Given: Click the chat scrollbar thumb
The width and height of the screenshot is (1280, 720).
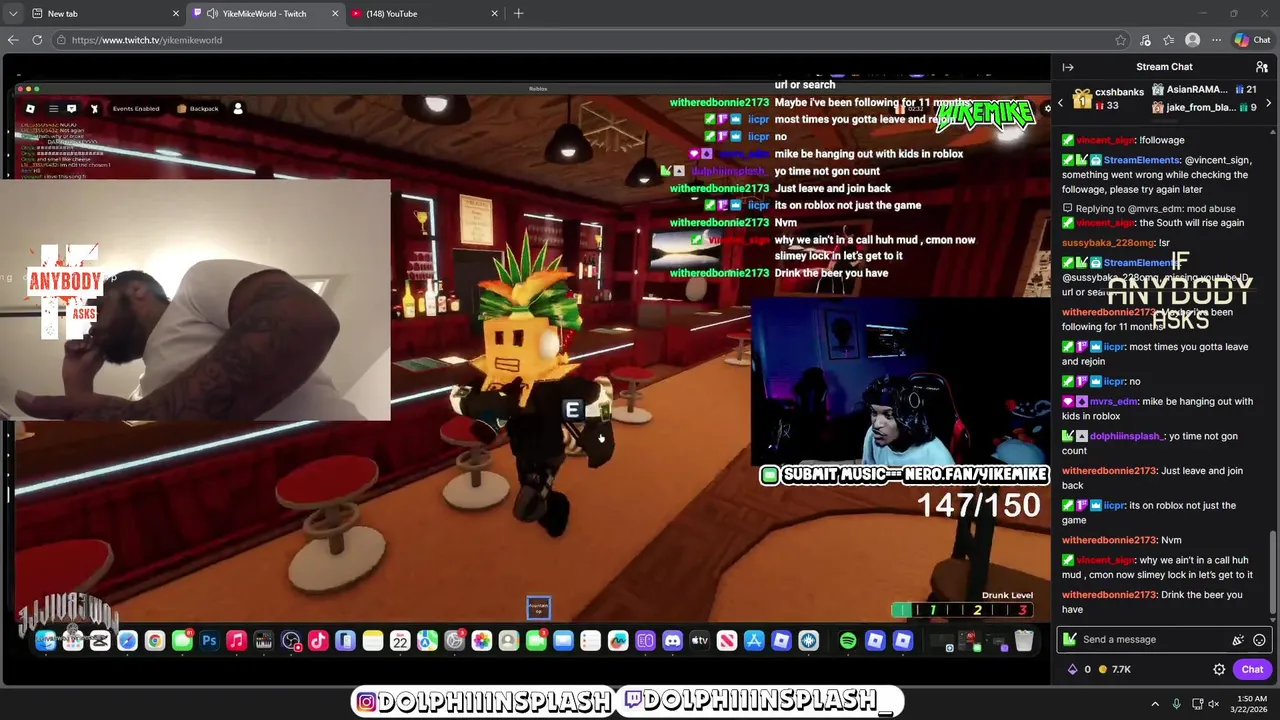Looking at the screenshot, I should click(x=1274, y=570).
